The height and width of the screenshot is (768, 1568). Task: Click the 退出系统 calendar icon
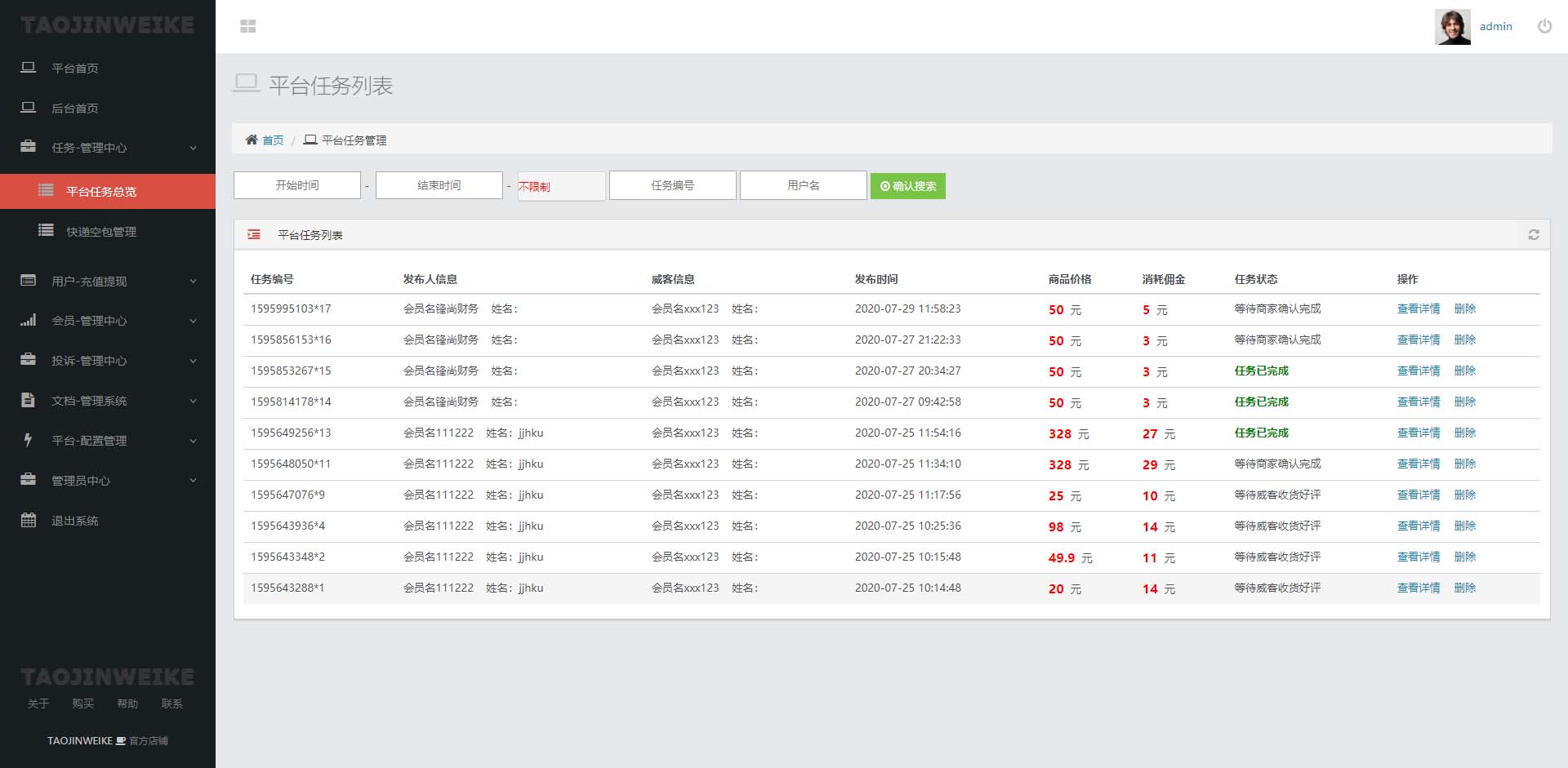click(28, 520)
